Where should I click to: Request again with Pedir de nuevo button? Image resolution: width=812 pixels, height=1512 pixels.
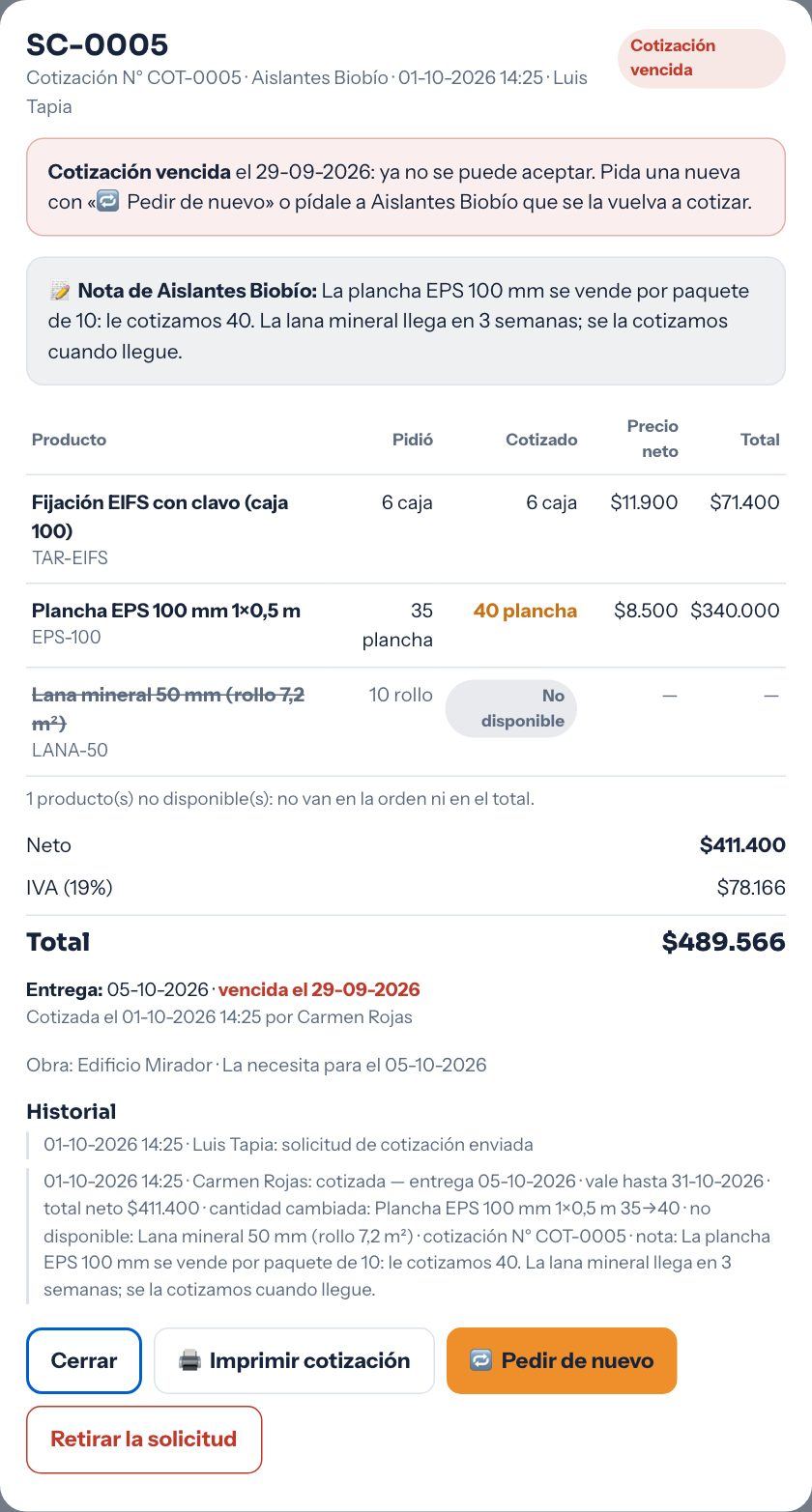562,1360
